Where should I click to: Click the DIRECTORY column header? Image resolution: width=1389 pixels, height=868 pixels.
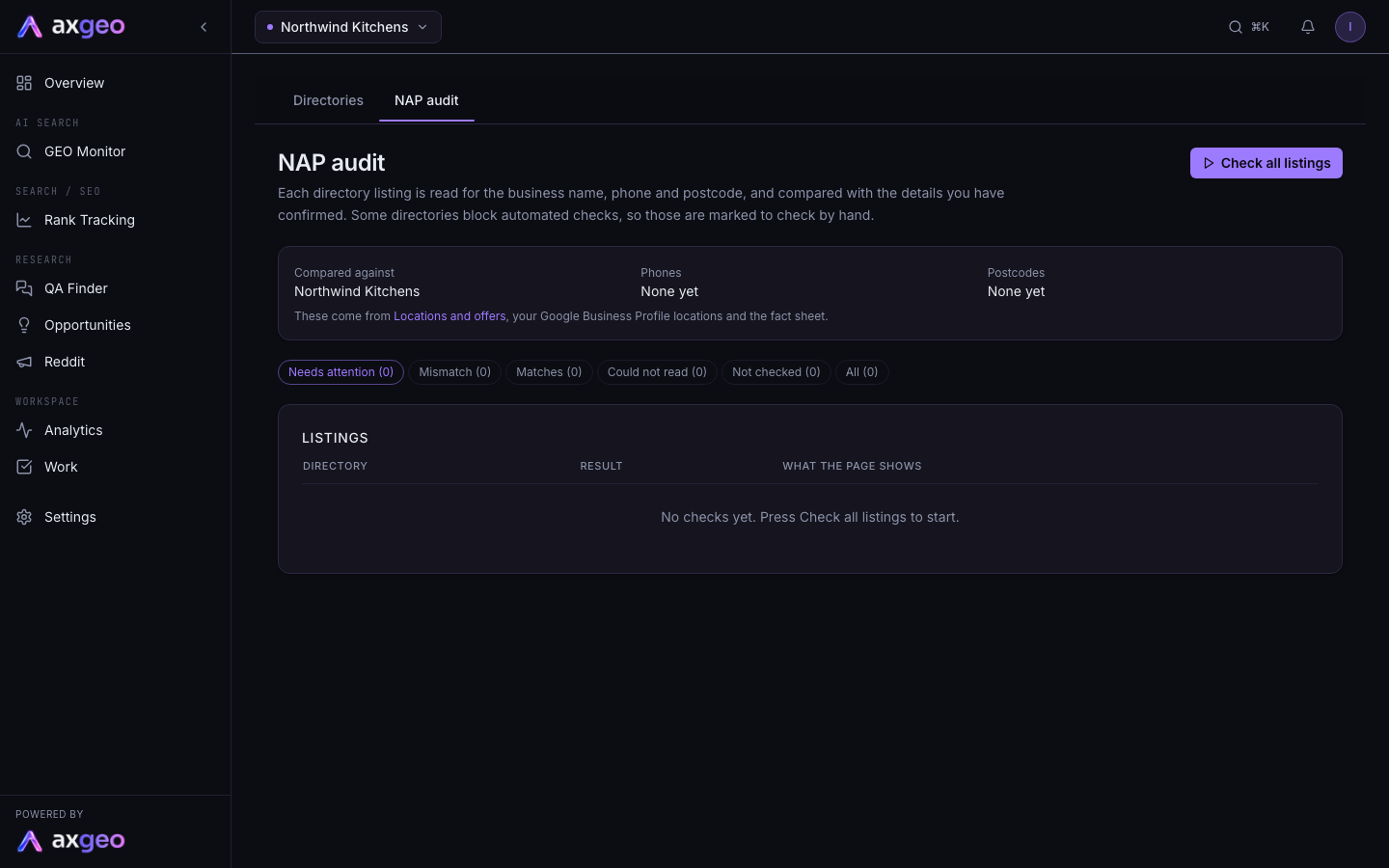coord(335,466)
